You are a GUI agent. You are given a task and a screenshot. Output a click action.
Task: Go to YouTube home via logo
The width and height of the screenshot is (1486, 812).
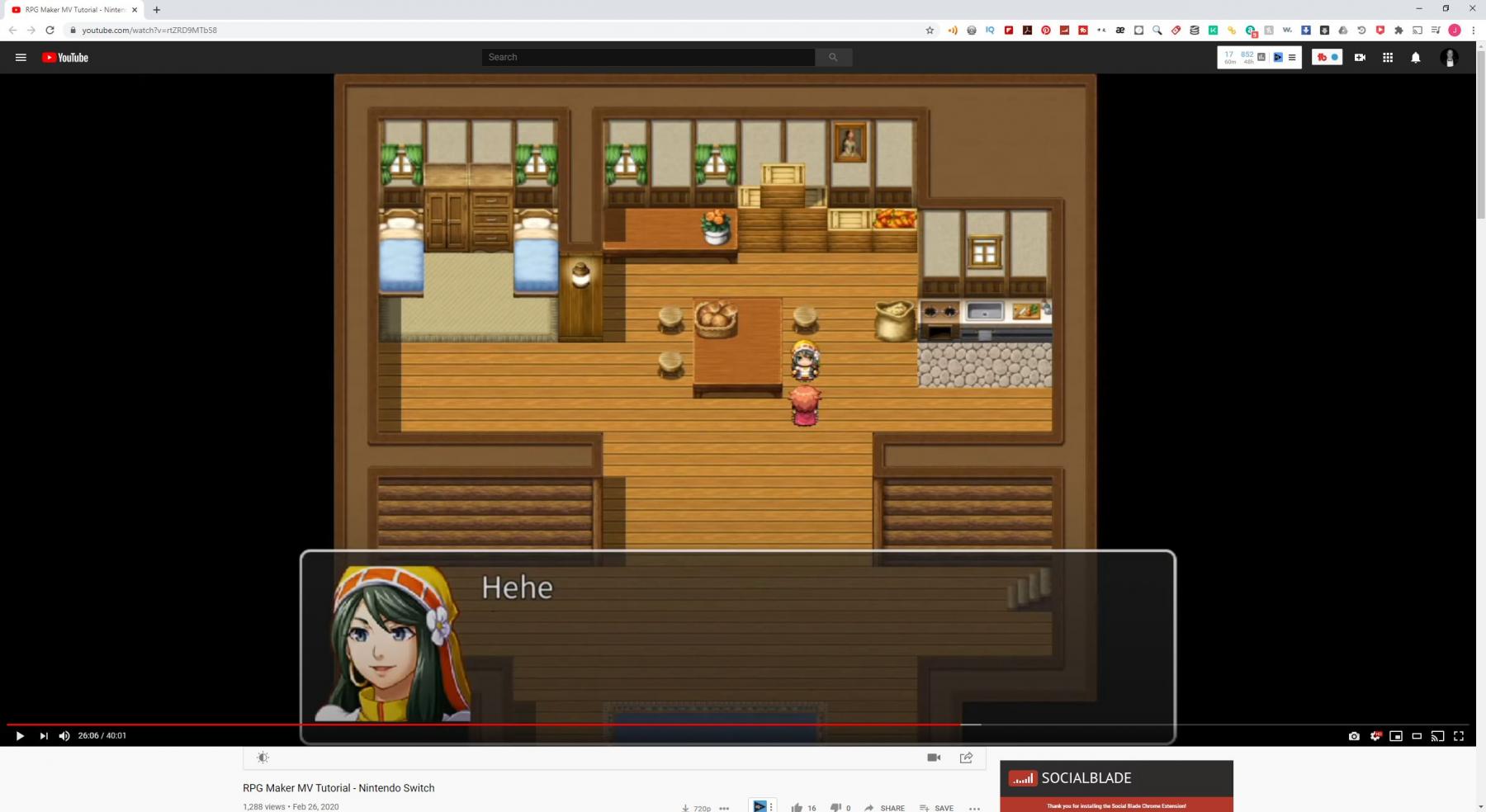65,58
